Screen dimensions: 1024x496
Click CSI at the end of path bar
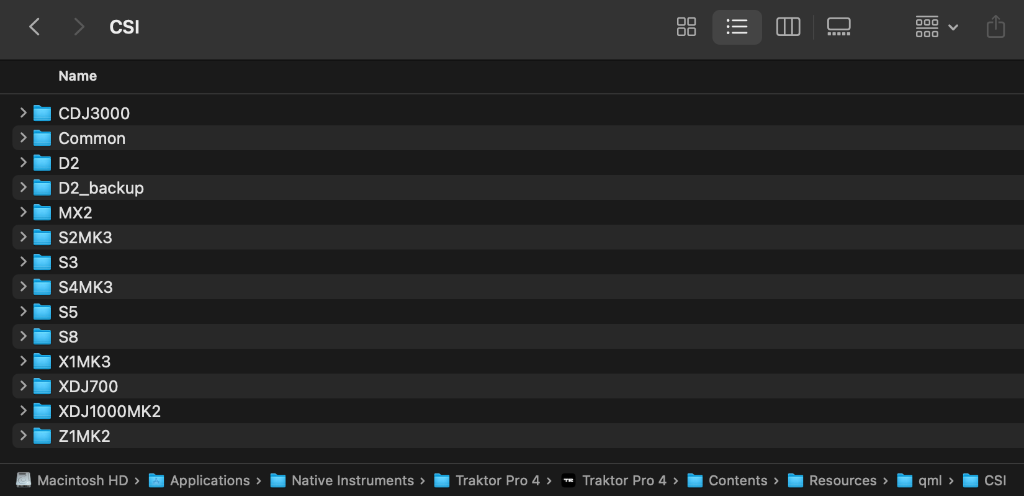coord(985,480)
